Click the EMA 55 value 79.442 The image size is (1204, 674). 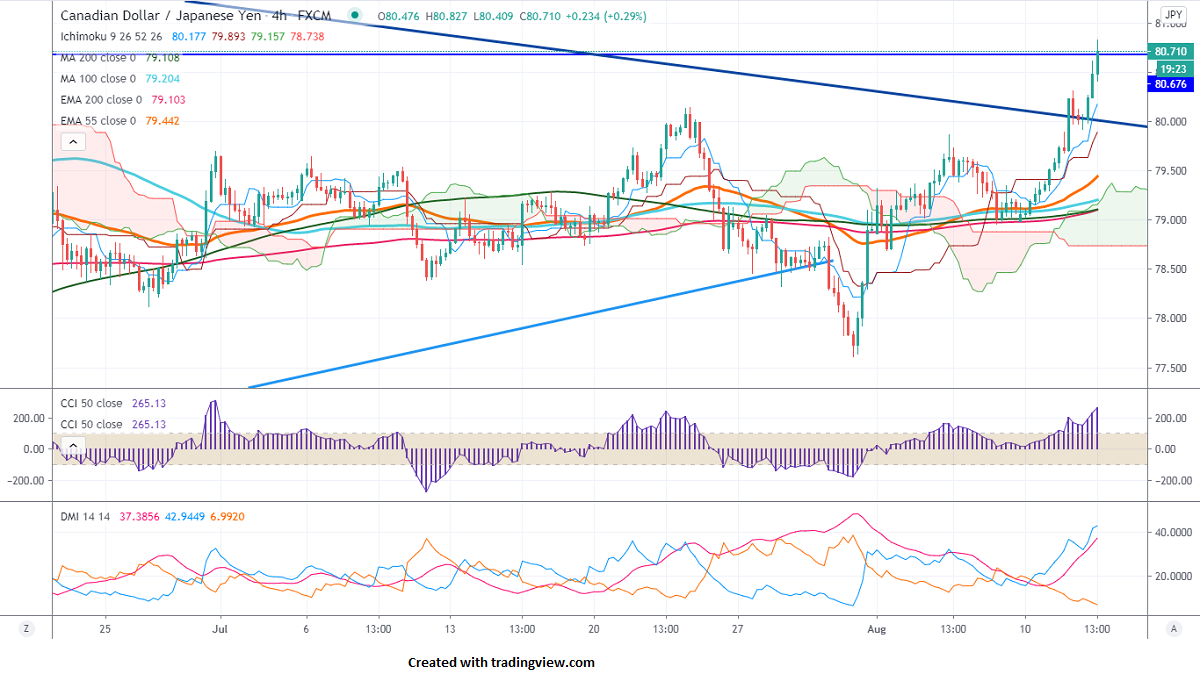(x=163, y=120)
